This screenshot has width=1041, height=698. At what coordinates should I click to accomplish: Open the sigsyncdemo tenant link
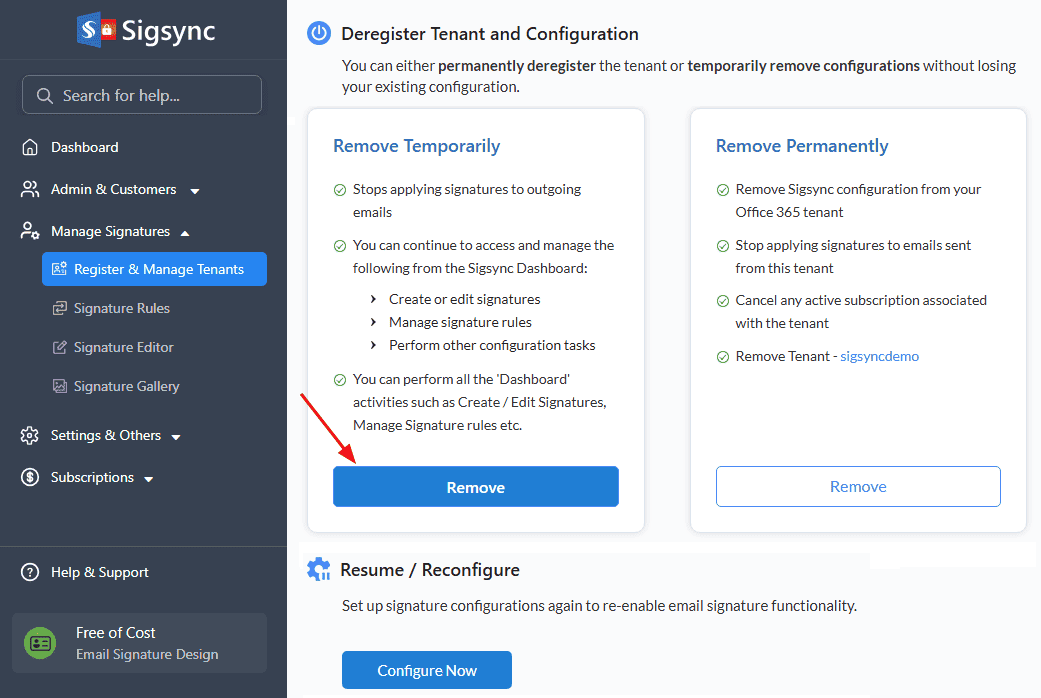(879, 356)
